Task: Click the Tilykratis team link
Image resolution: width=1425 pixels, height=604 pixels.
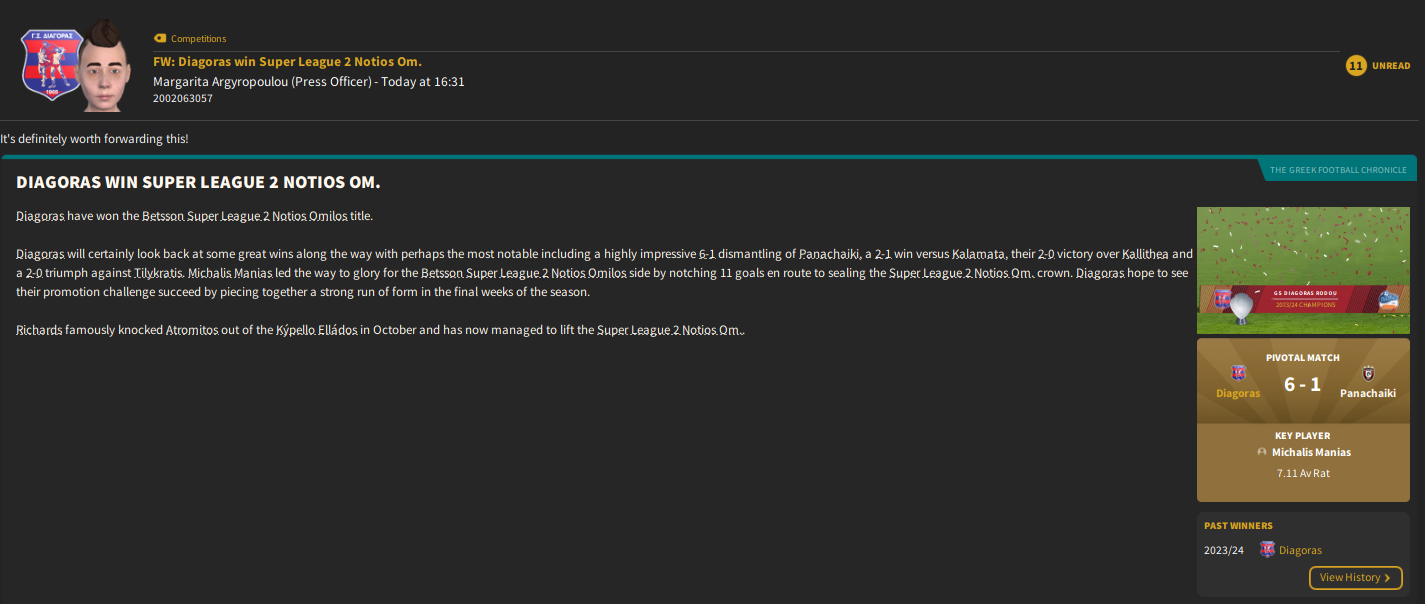Action: [157, 273]
